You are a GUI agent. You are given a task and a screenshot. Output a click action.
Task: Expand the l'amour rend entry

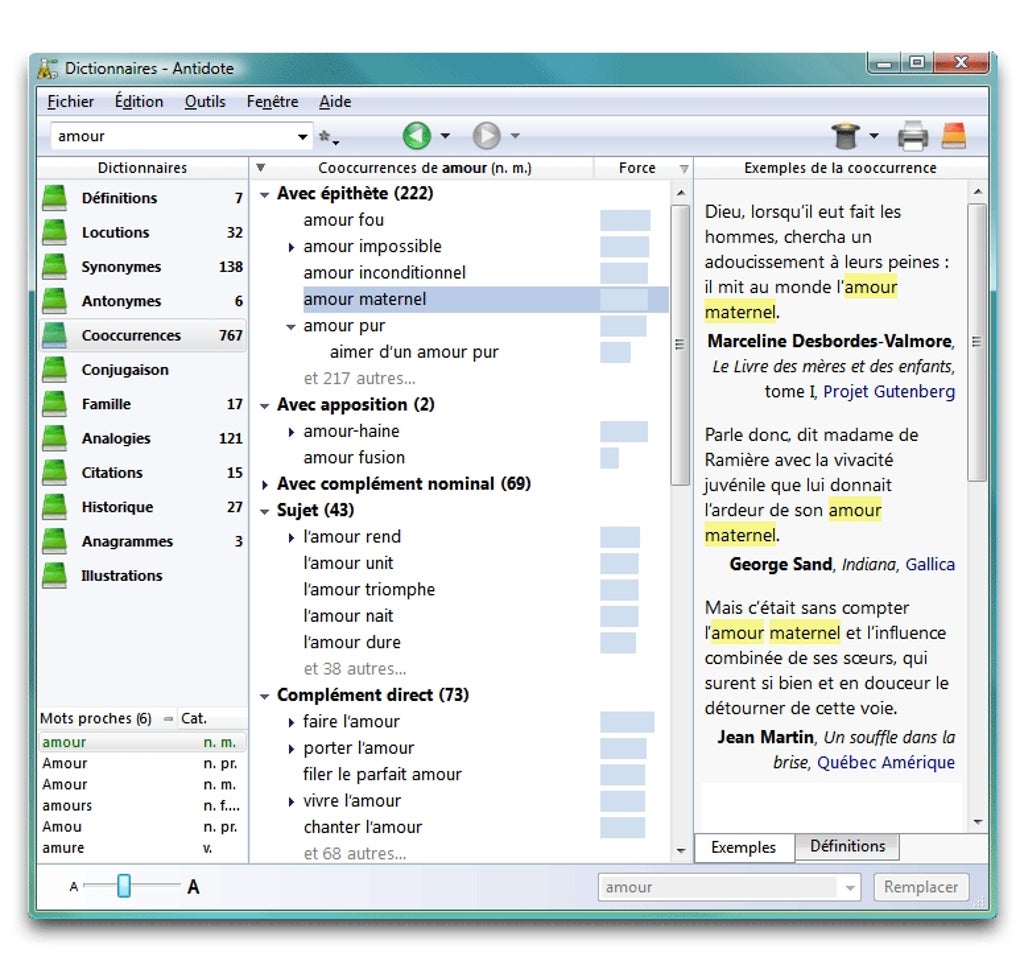pyautogui.click(x=291, y=537)
